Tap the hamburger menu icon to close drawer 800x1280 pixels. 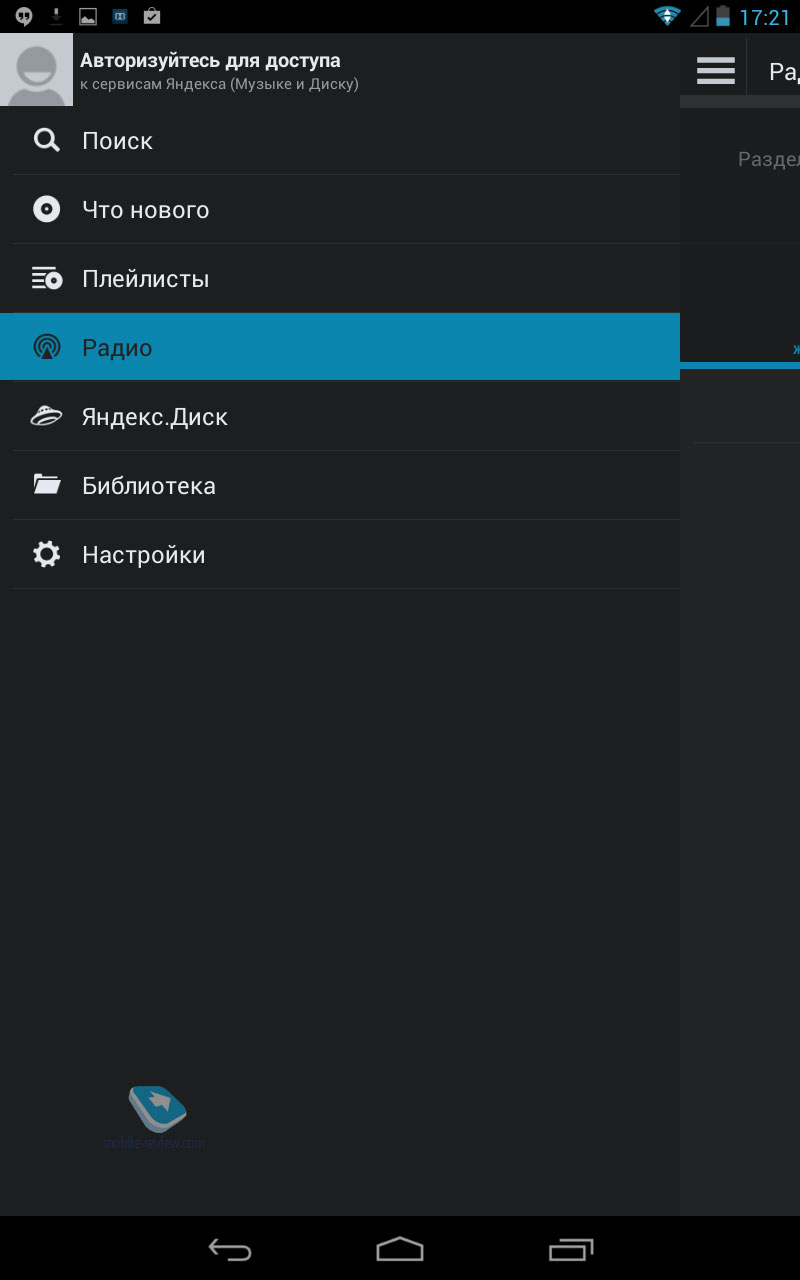point(715,71)
